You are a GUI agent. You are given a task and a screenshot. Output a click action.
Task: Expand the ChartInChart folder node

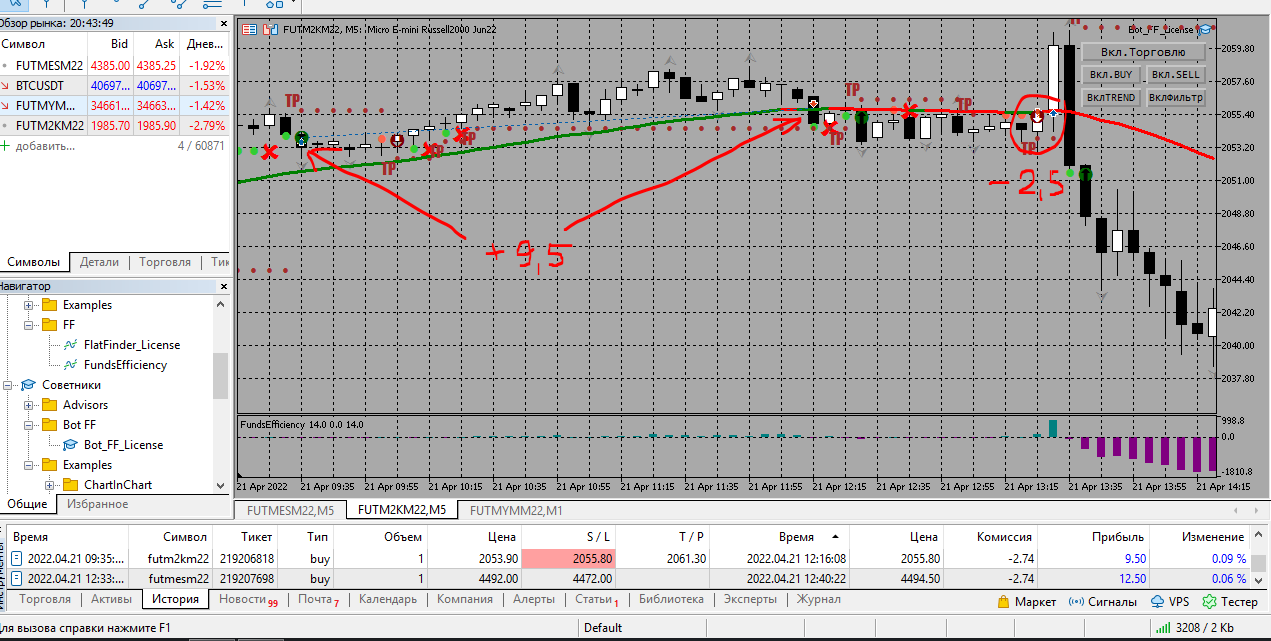tap(49, 485)
